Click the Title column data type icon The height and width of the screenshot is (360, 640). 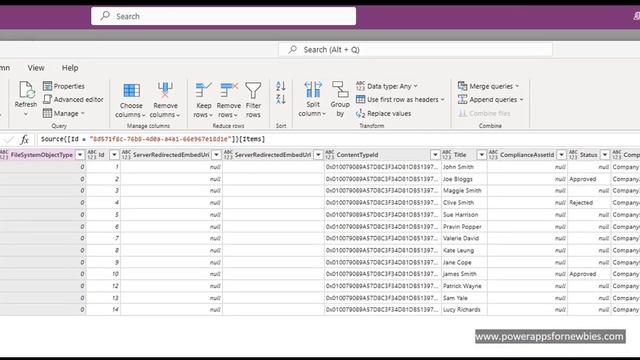tap(447, 155)
